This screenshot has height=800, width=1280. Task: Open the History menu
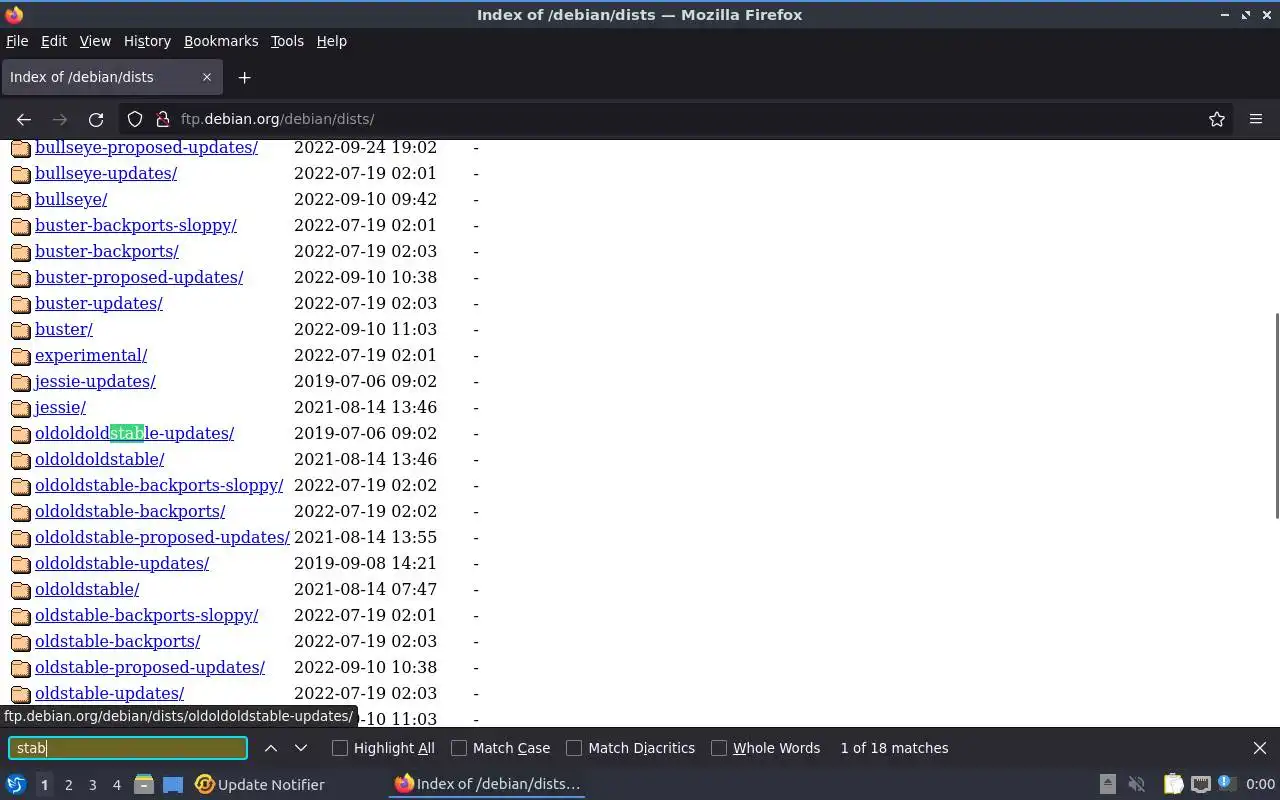click(147, 41)
